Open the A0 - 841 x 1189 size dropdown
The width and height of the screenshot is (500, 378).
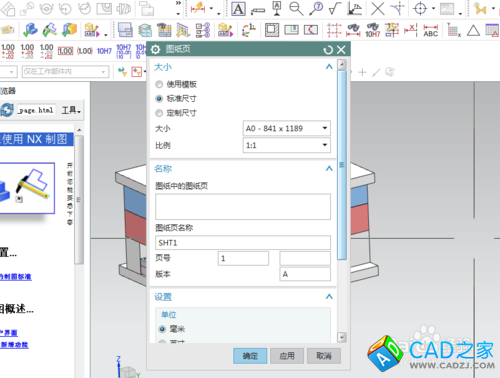[x=287, y=128]
